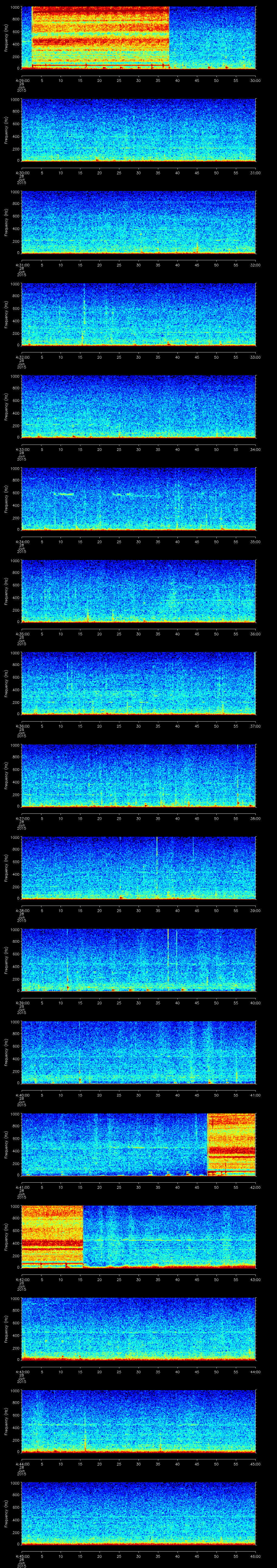277x1568 pixels.
Task: Select the spectrogram panel starting at 4:36:00
Action: (x=139, y=683)
